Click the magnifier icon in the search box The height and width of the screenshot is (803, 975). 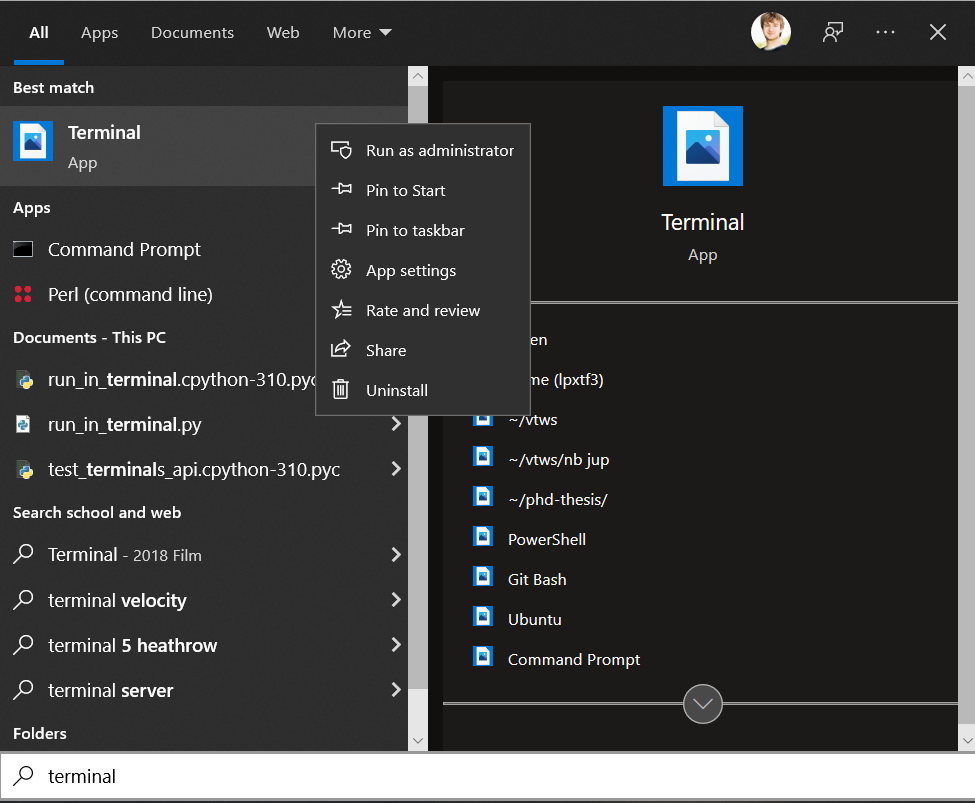(x=24, y=775)
